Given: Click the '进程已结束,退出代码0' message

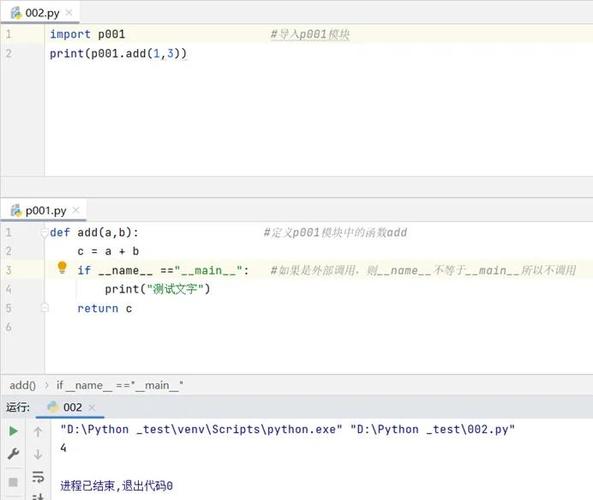Looking at the screenshot, I should pos(116,486).
